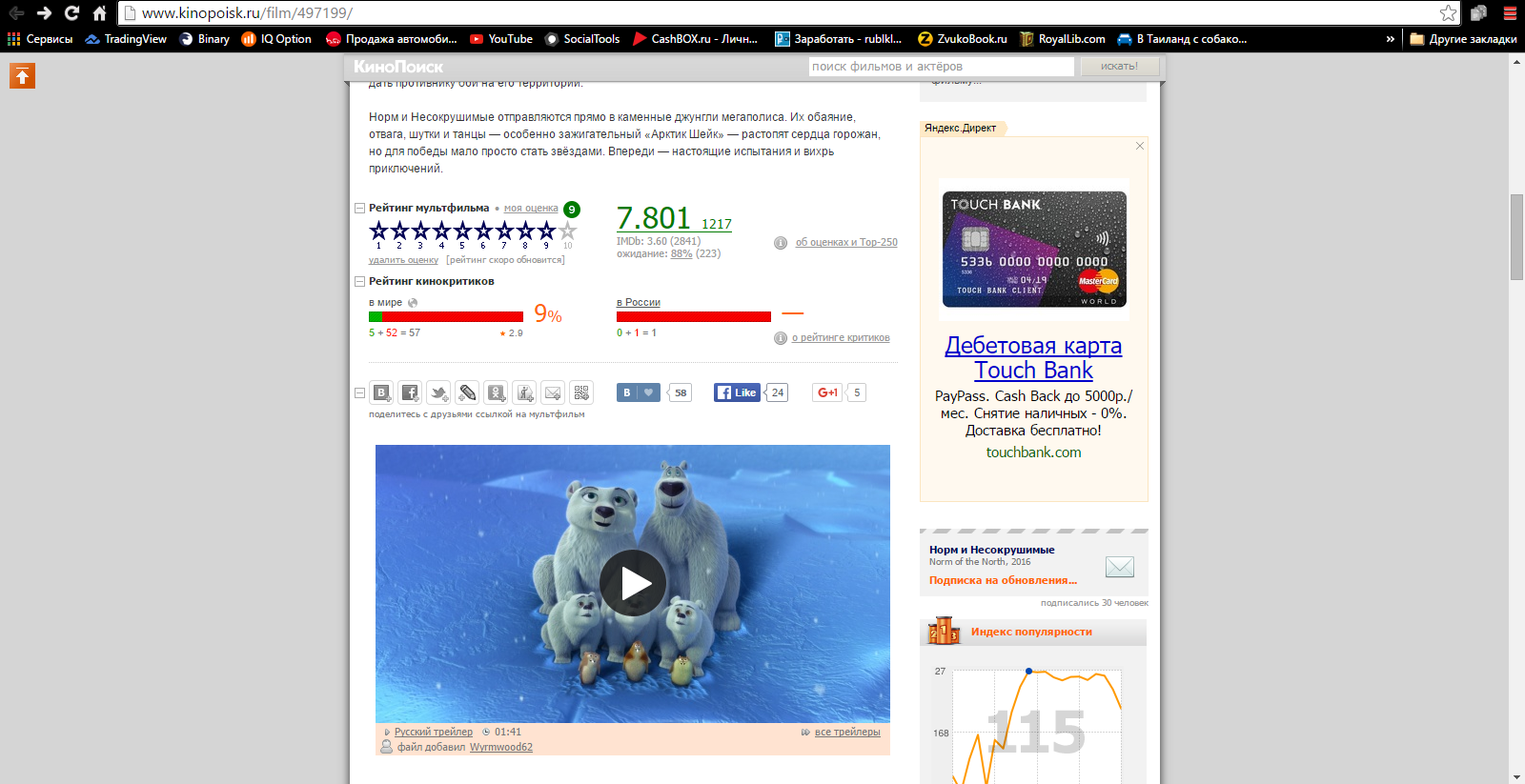1525x784 pixels.
Task: Click the 88% expectation link
Action: [x=681, y=254]
